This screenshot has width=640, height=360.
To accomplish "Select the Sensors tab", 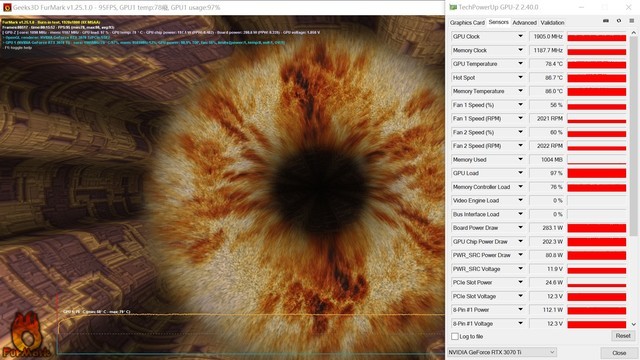I will 498,22.
